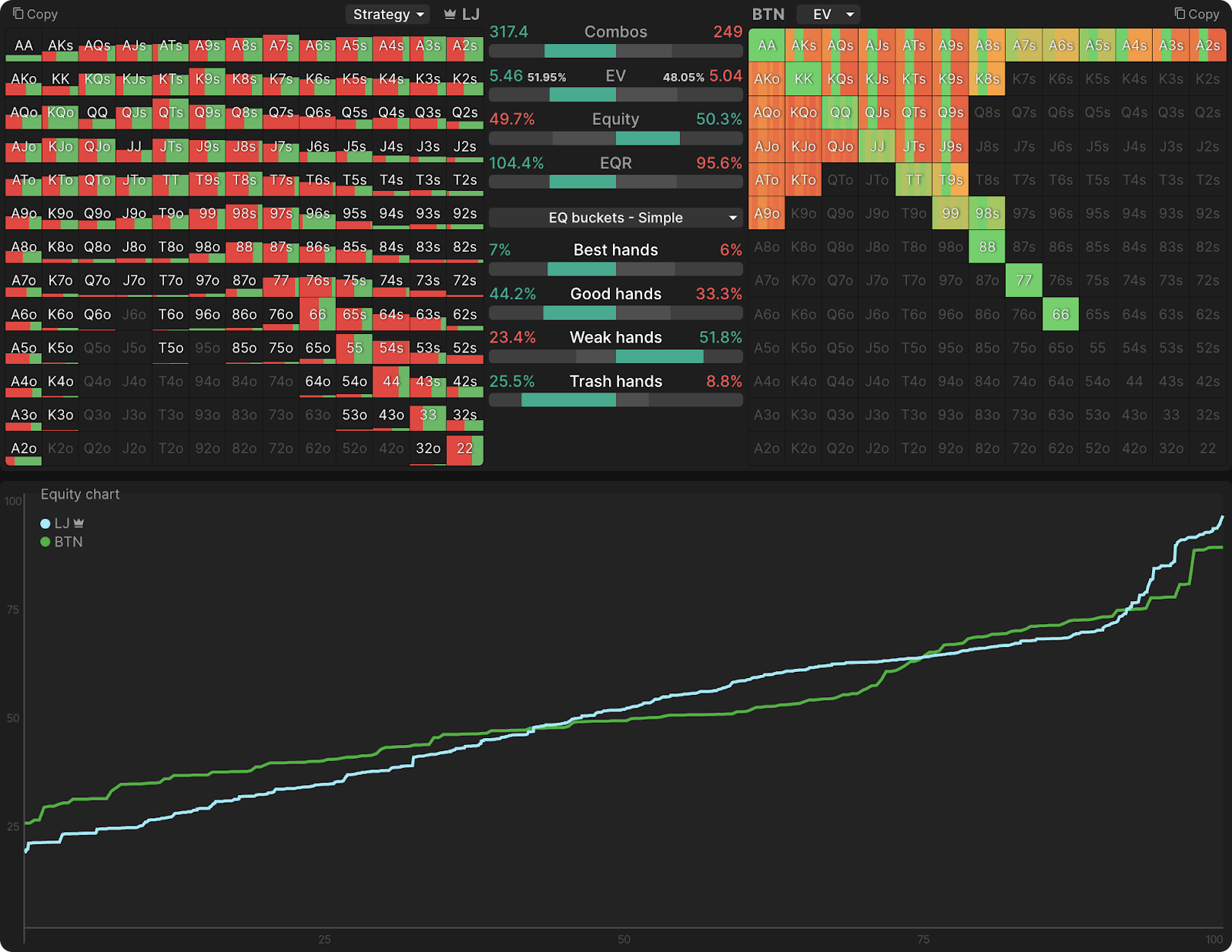Select the 88 cell in the BTN grid
Screen dimensions: 1232x952
(x=987, y=247)
